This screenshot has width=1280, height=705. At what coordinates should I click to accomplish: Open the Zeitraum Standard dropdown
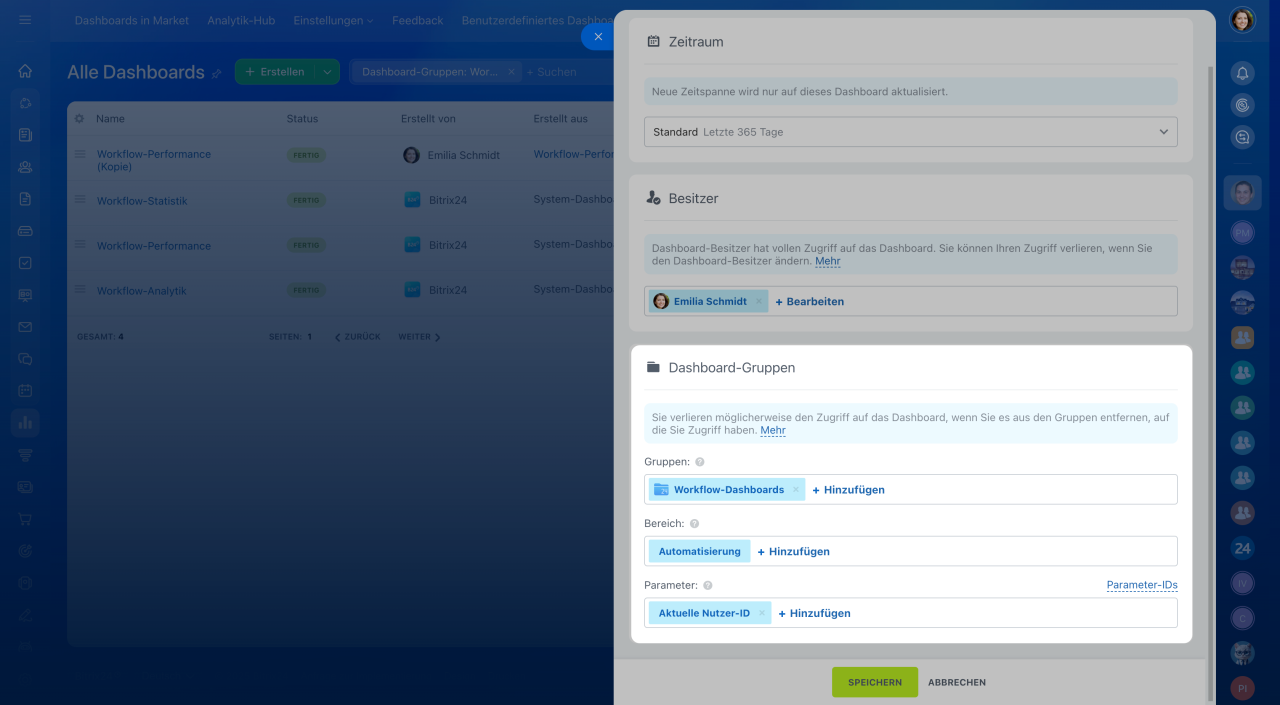coord(910,132)
